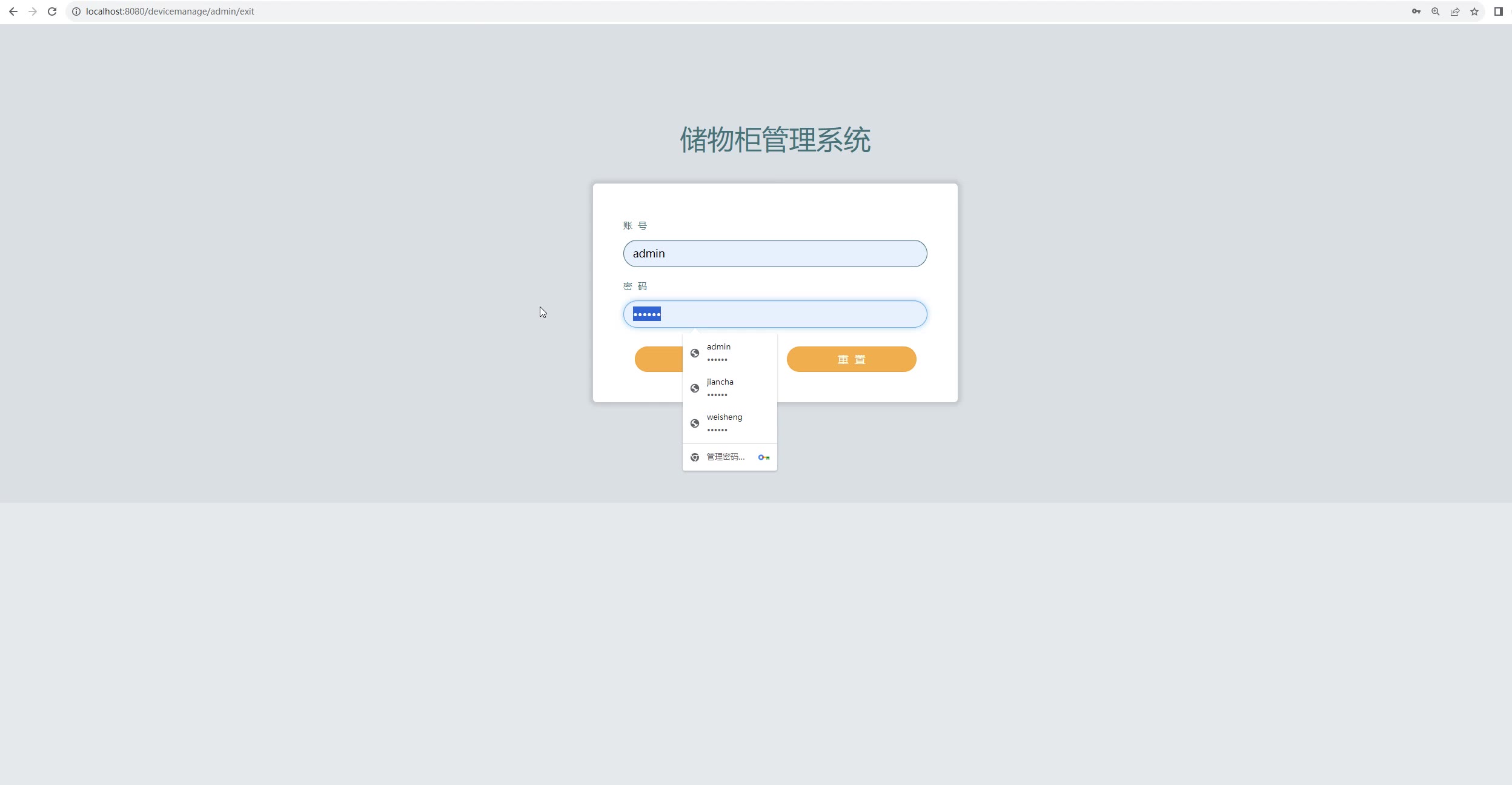Select the admin saved credential
The image size is (1512, 785).
[x=729, y=353]
